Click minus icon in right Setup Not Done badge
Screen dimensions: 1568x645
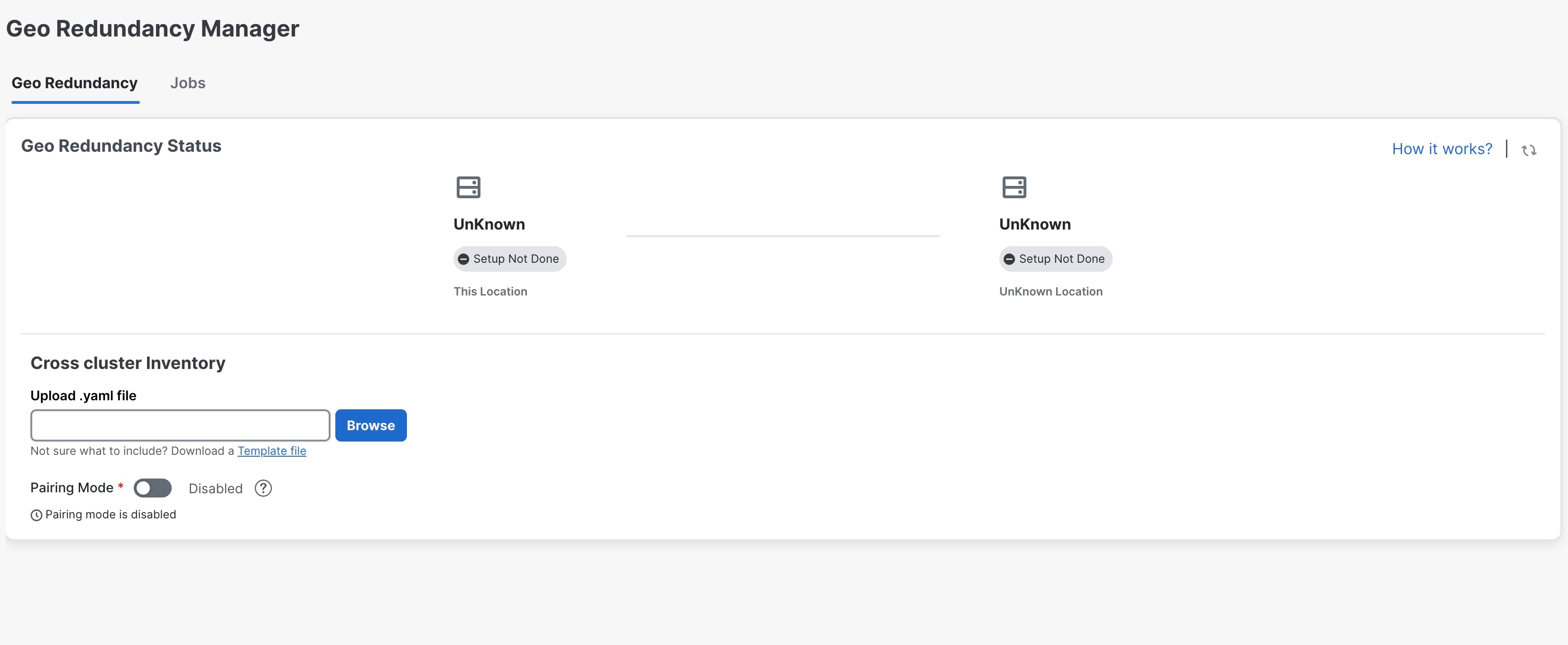[x=1009, y=259]
